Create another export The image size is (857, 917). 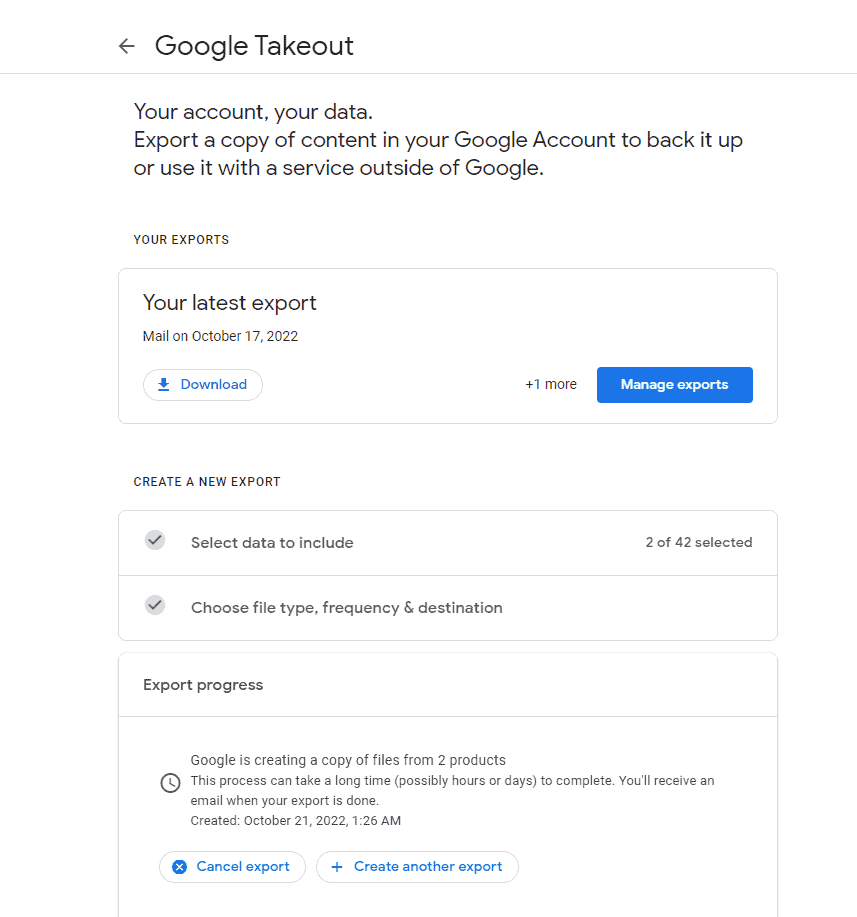click(x=417, y=867)
